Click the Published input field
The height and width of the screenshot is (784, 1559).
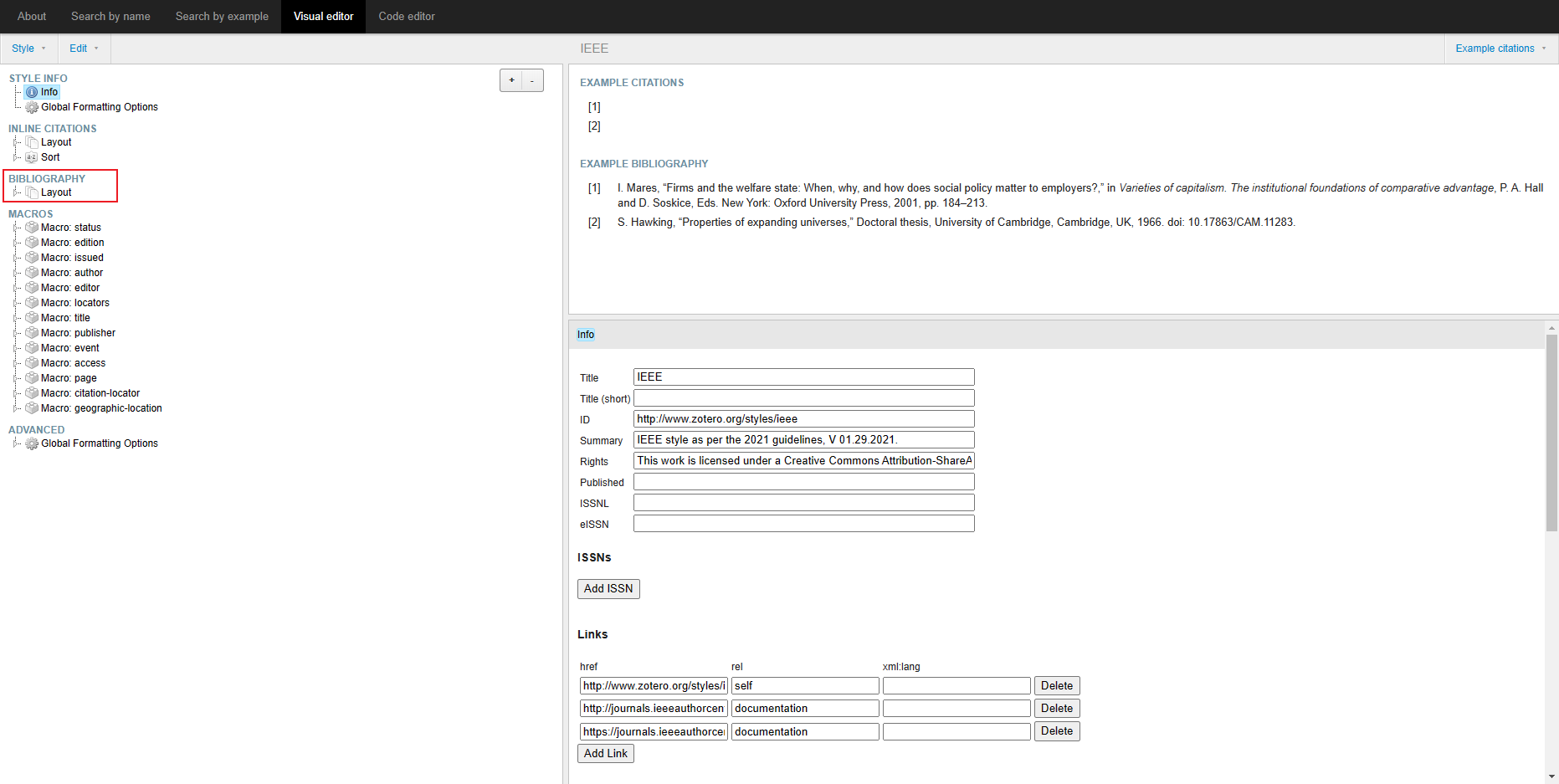pos(804,482)
